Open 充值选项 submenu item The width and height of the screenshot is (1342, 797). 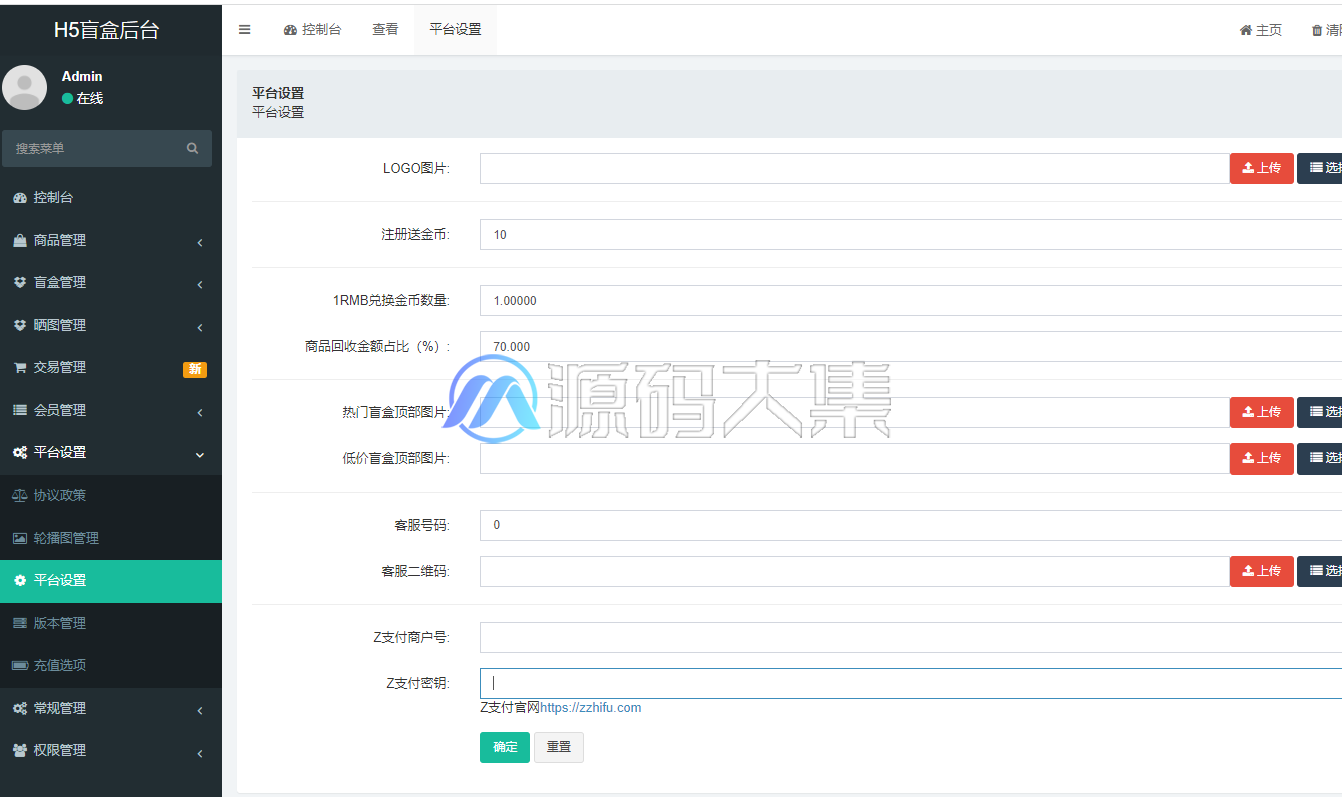pyautogui.click(x=111, y=665)
